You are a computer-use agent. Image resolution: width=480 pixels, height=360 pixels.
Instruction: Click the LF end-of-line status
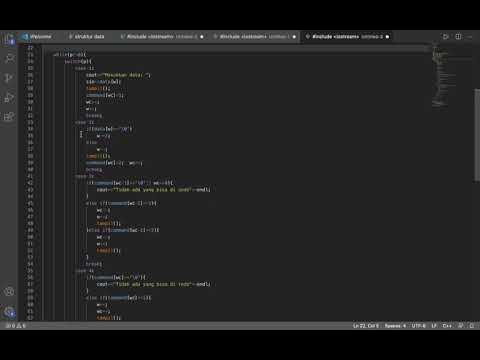point(434,326)
